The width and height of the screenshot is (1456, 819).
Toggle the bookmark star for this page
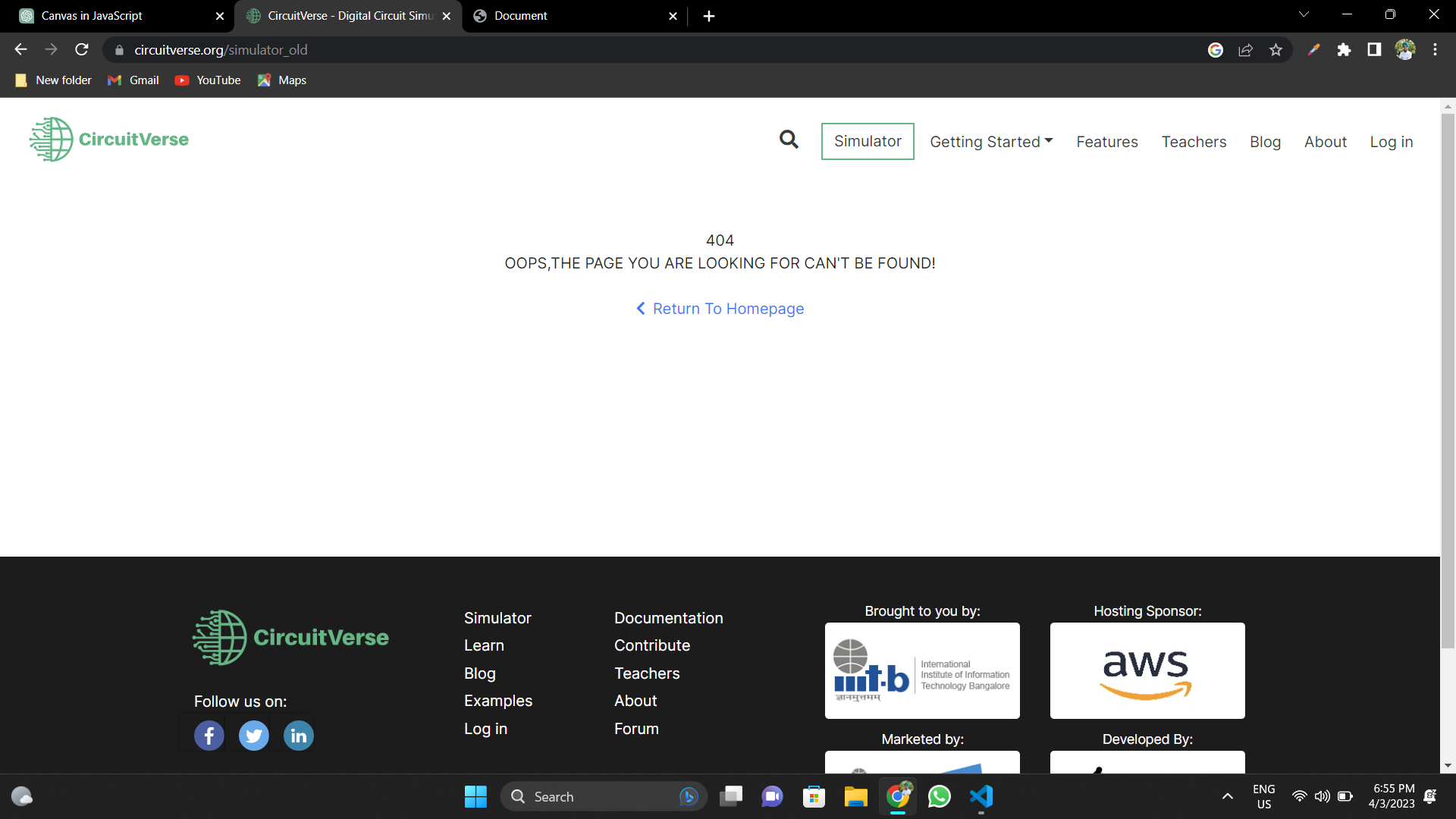click(1276, 49)
